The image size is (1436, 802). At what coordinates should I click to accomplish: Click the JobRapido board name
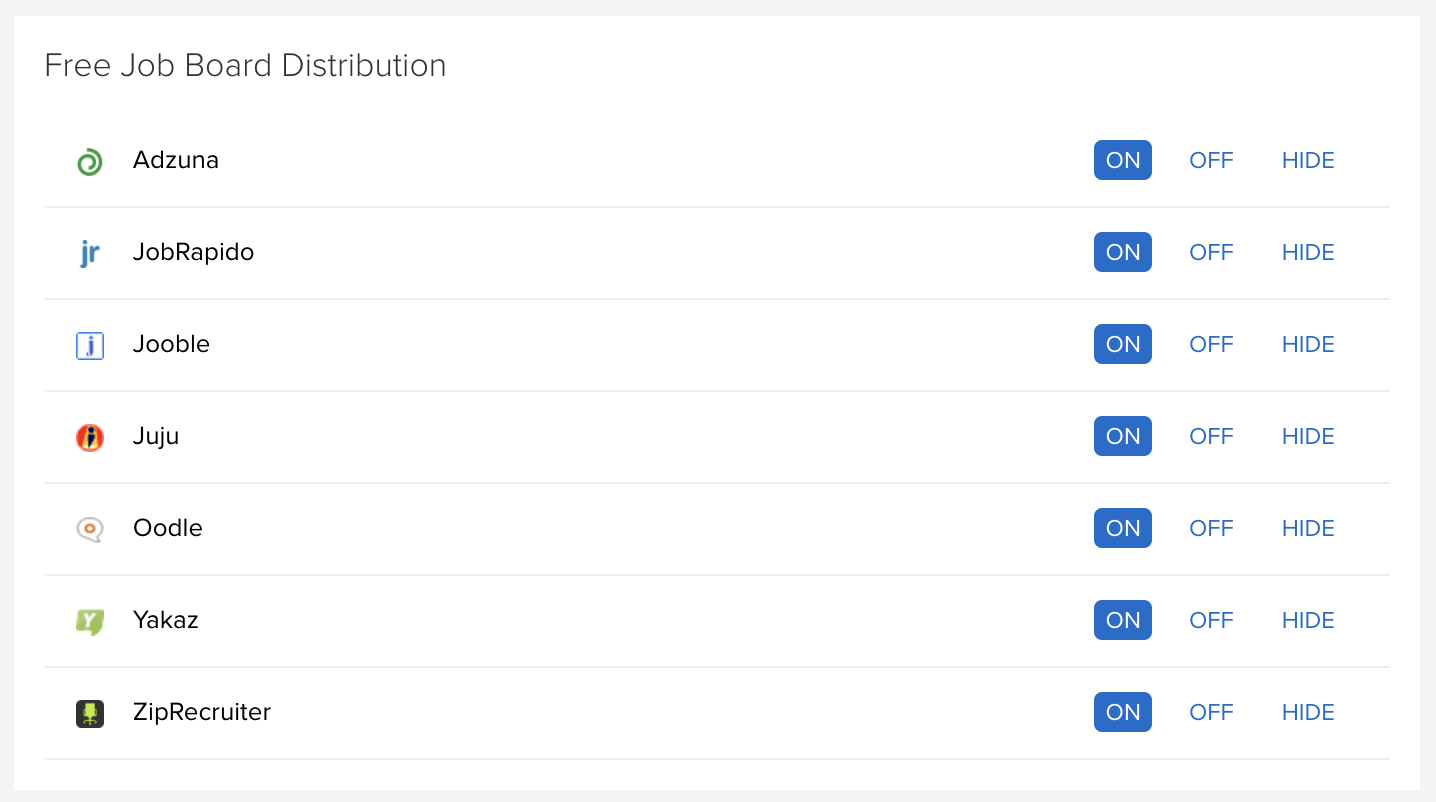(x=193, y=252)
